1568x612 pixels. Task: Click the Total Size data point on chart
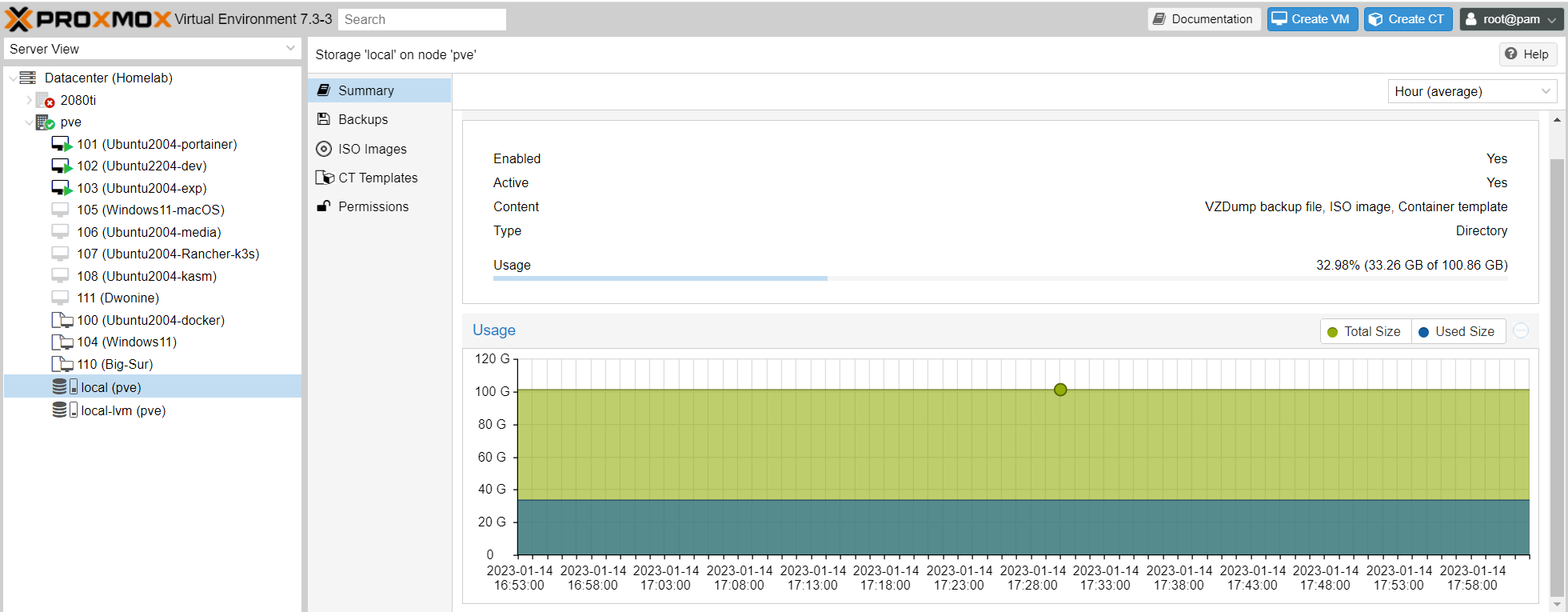(1060, 390)
